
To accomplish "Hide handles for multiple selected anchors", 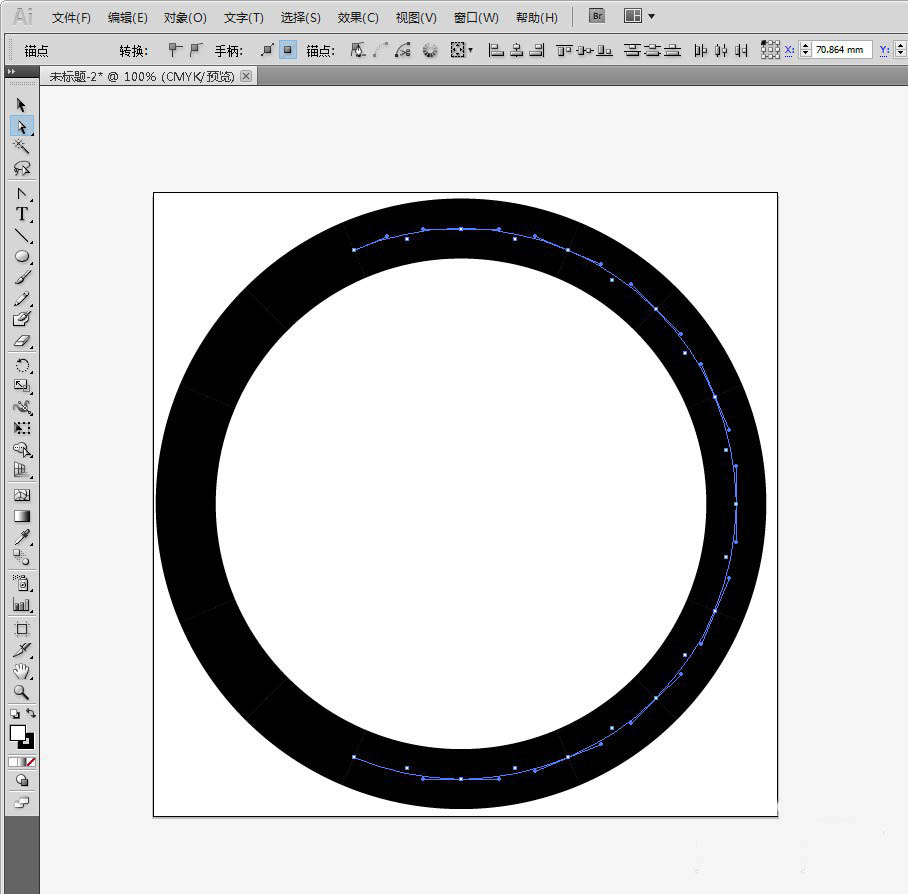I will click(288, 50).
